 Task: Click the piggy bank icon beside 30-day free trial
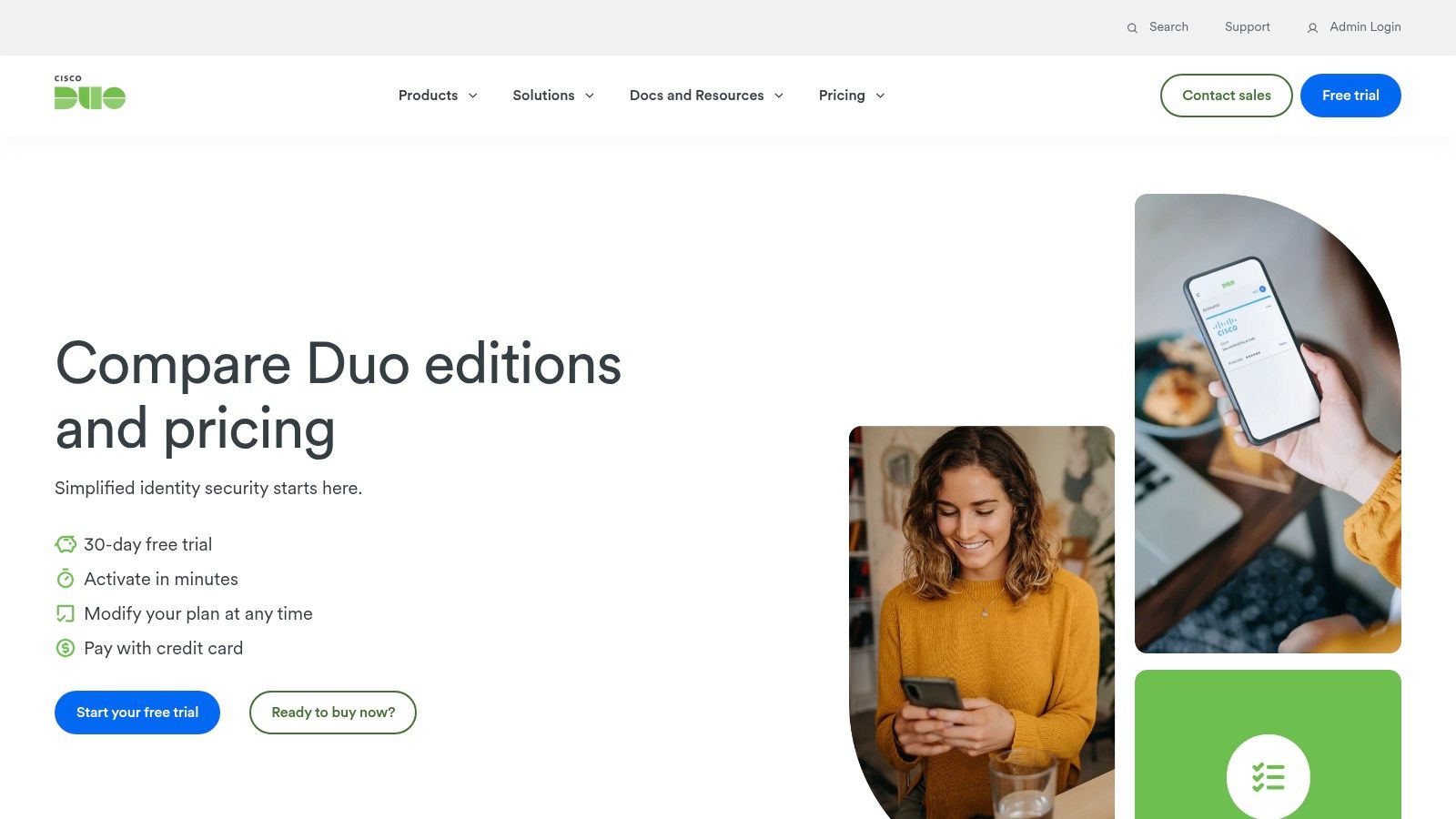(x=66, y=544)
